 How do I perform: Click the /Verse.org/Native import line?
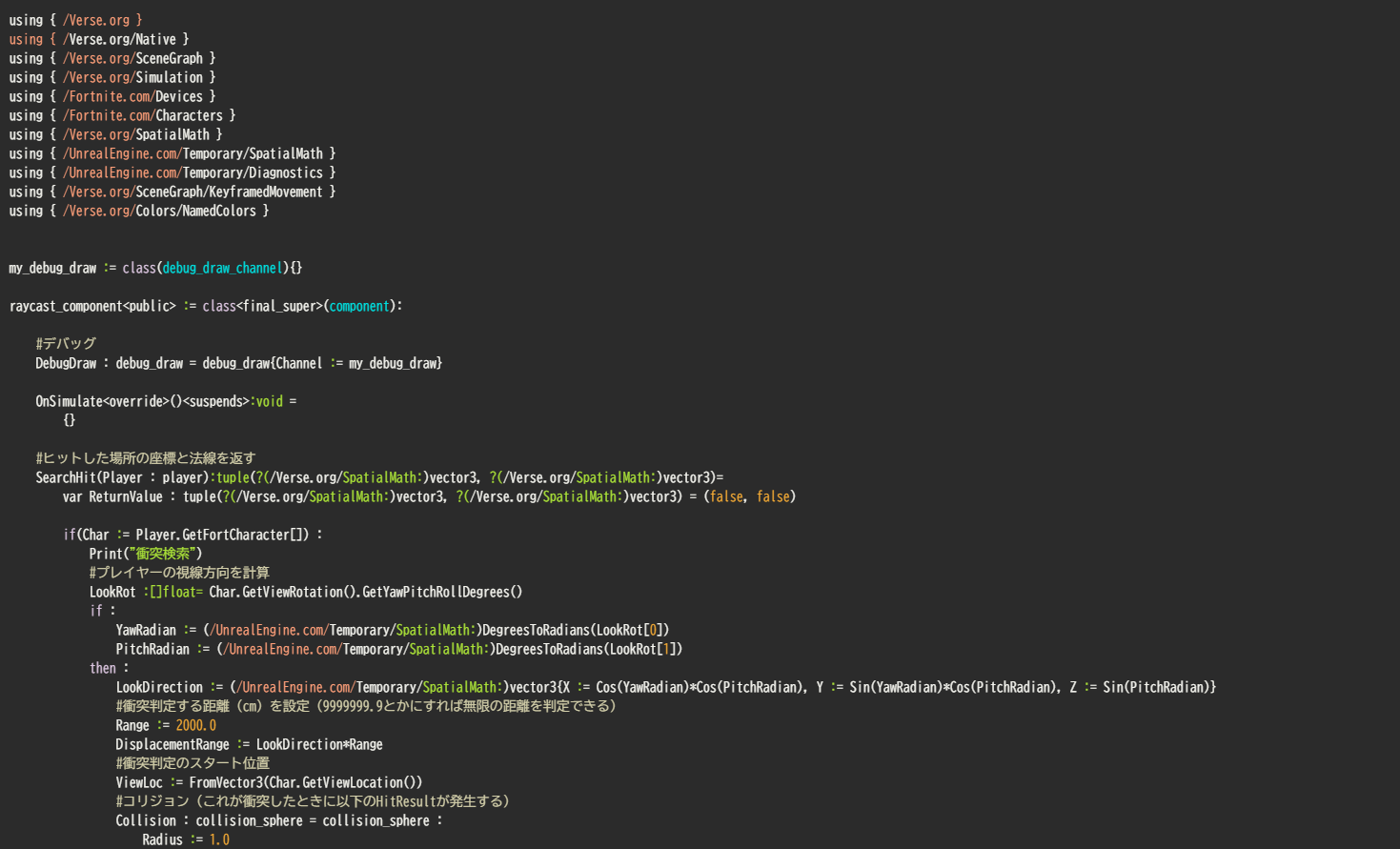pos(99,39)
